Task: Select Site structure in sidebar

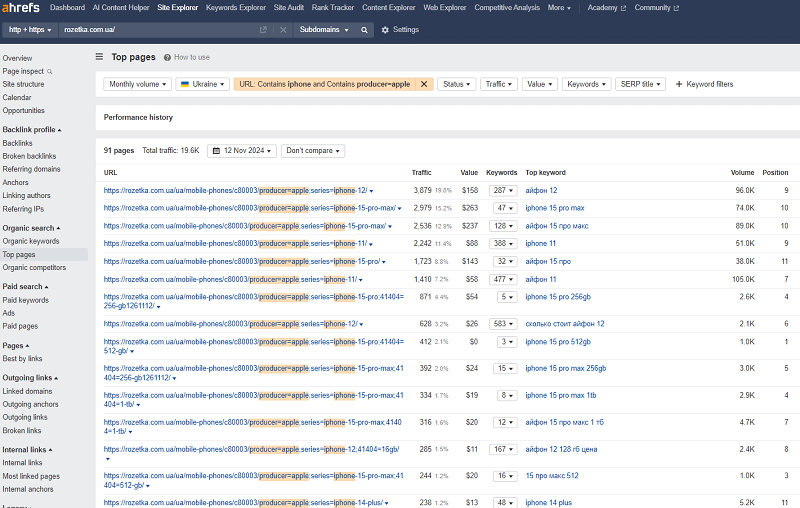Action: (x=23, y=84)
